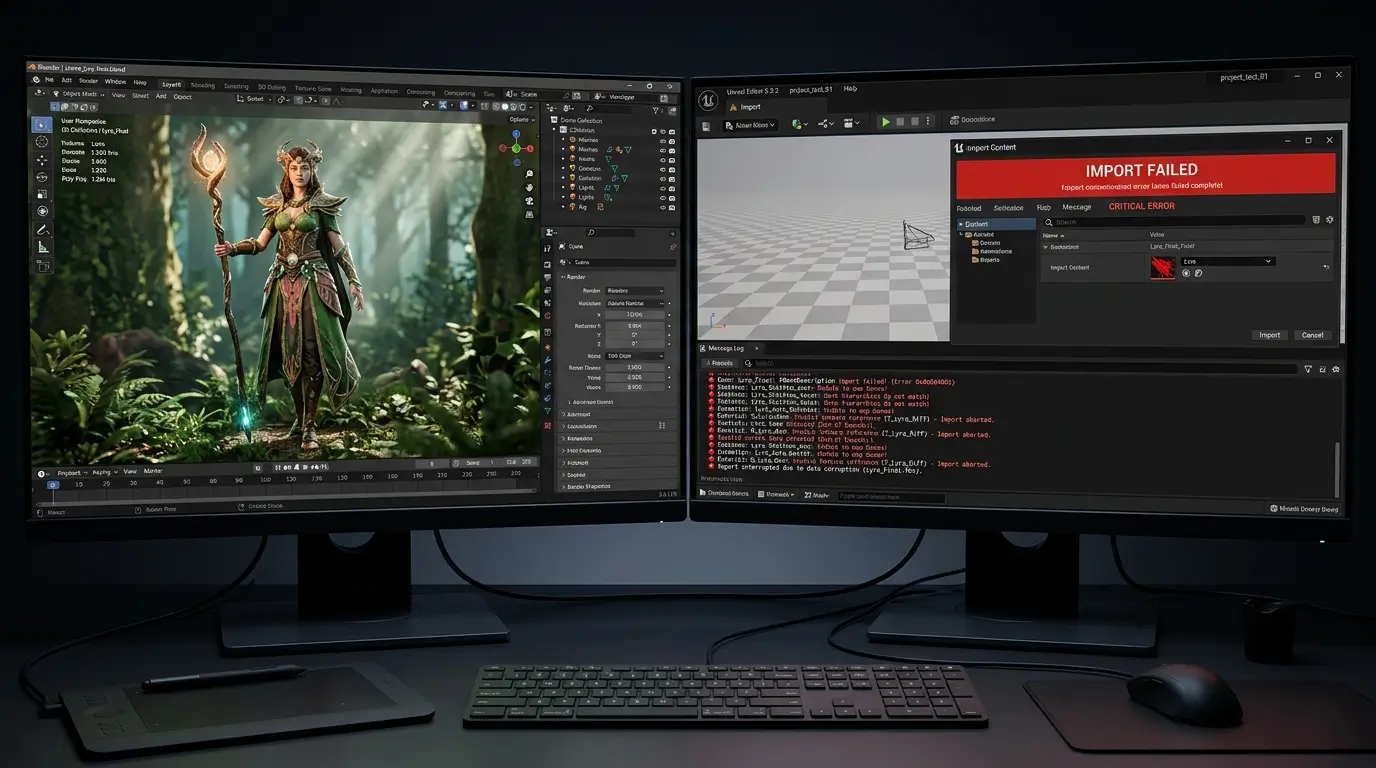The height and width of the screenshot is (768, 1376).
Task: Toggle eye visibility for the Ag outliner row
Action: pyautogui.click(x=662, y=207)
